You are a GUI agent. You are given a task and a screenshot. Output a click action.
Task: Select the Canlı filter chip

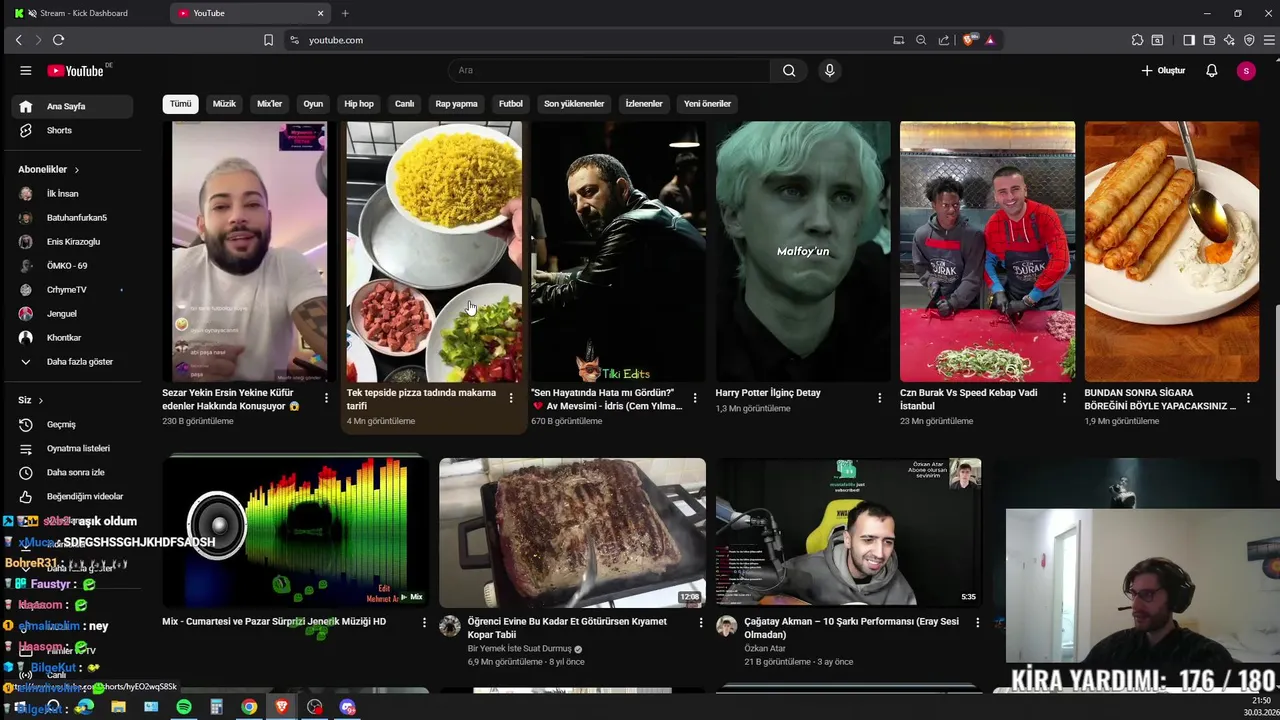click(404, 104)
